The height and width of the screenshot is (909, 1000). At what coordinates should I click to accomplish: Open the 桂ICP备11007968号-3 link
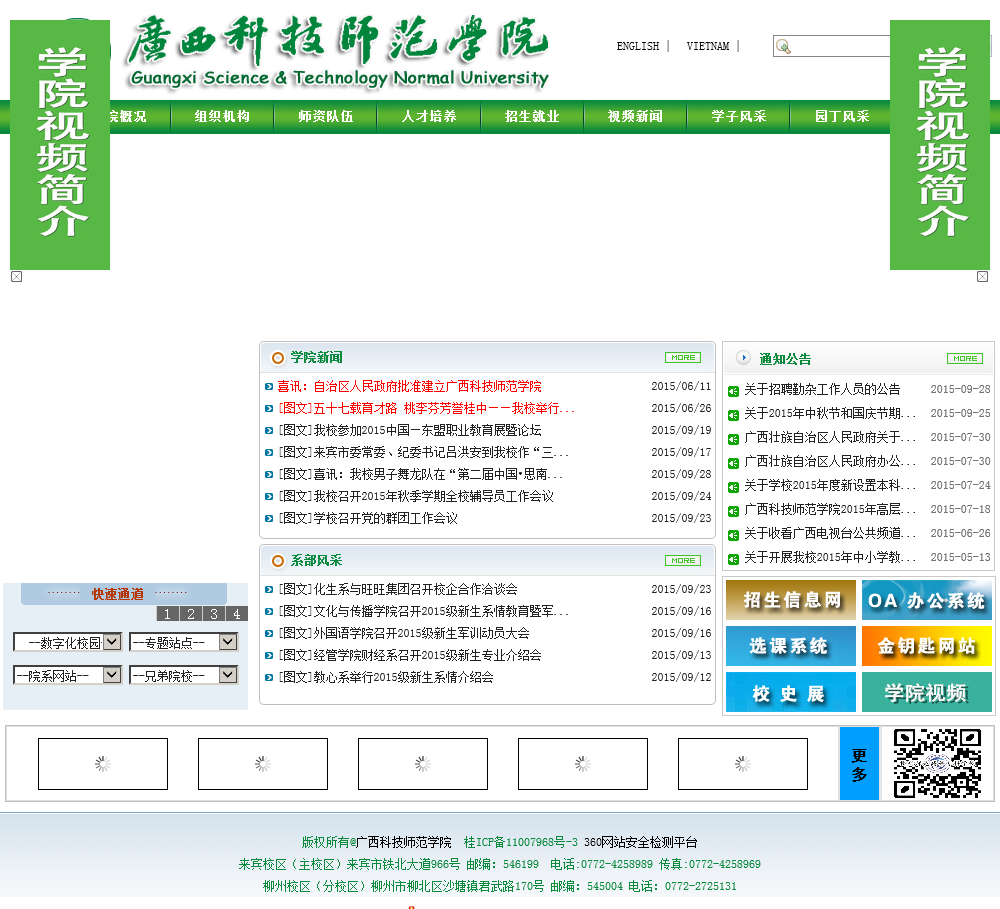click(520, 842)
